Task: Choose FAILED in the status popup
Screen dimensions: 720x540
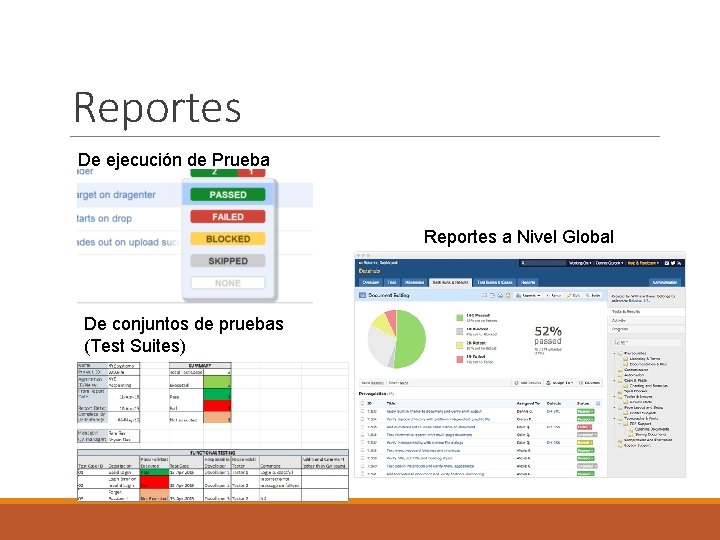Action: tap(228, 217)
